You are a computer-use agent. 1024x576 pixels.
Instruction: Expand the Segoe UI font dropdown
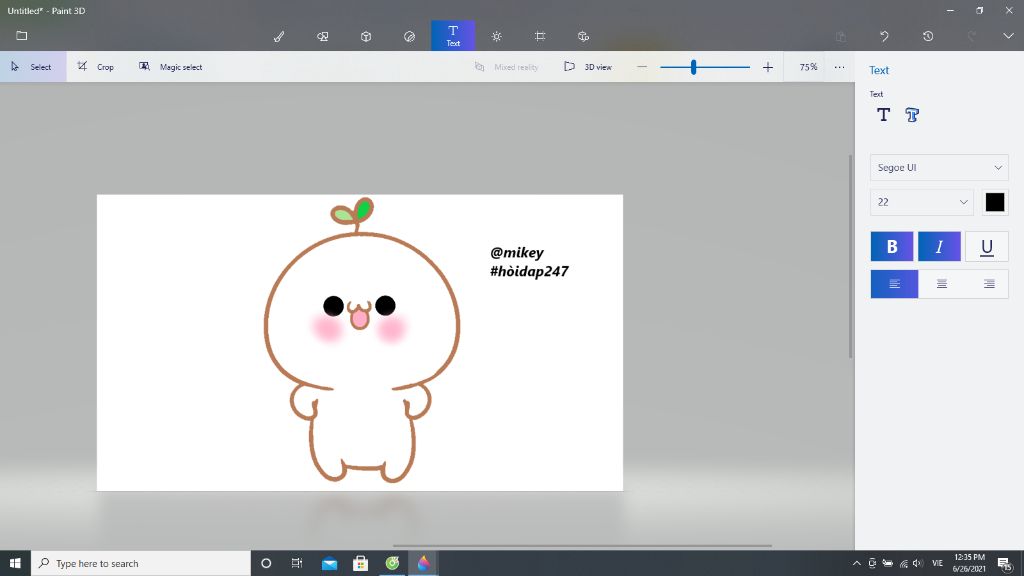point(939,168)
